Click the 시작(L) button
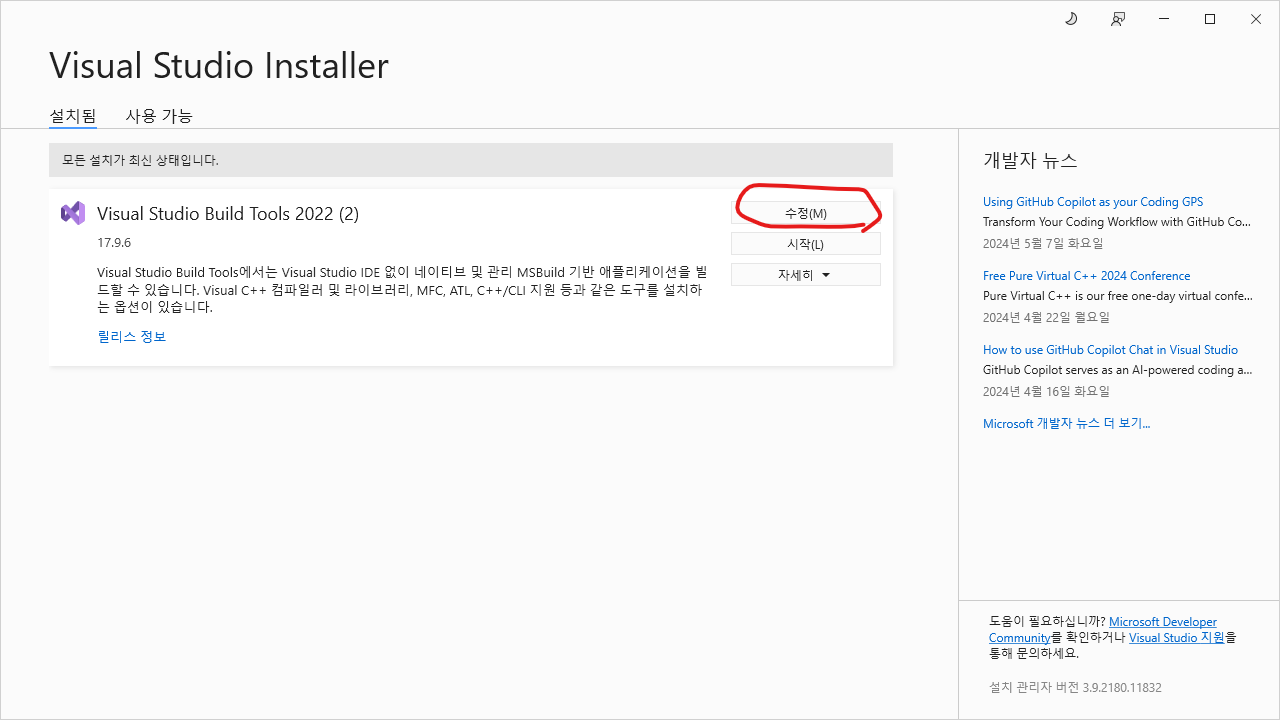Screen dimensions: 1280x720 pyautogui.click(x=806, y=244)
